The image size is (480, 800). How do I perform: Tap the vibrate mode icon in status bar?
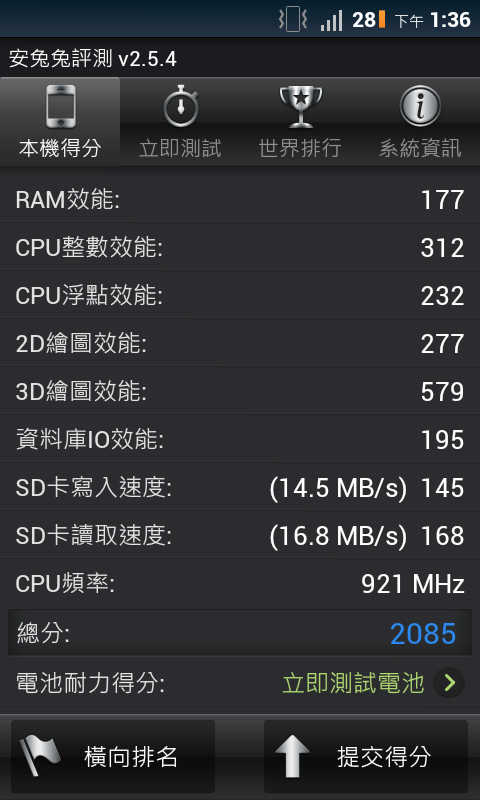293,20
